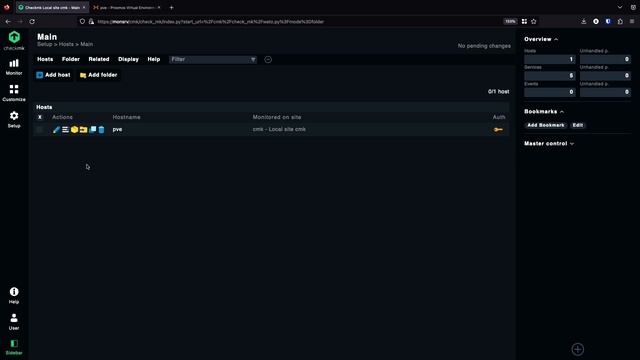Open browser downloads icon

584,22
